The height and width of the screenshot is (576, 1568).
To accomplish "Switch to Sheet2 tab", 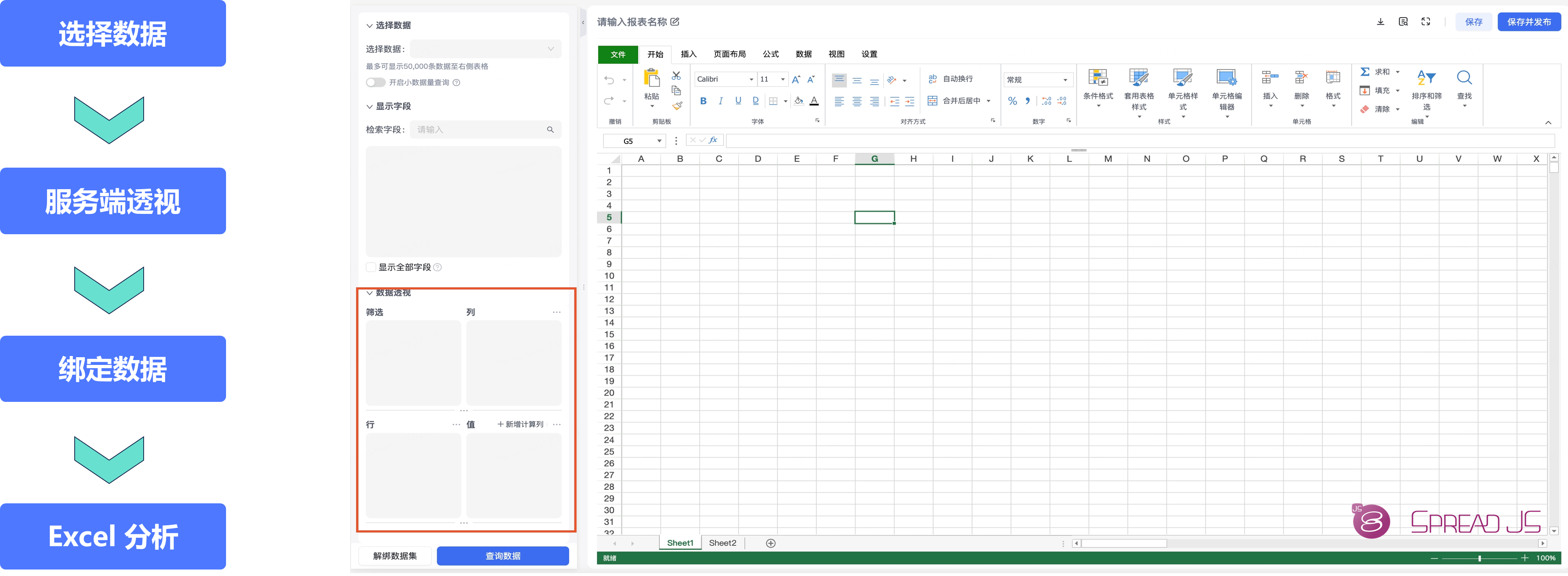I will (x=722, y=543).
